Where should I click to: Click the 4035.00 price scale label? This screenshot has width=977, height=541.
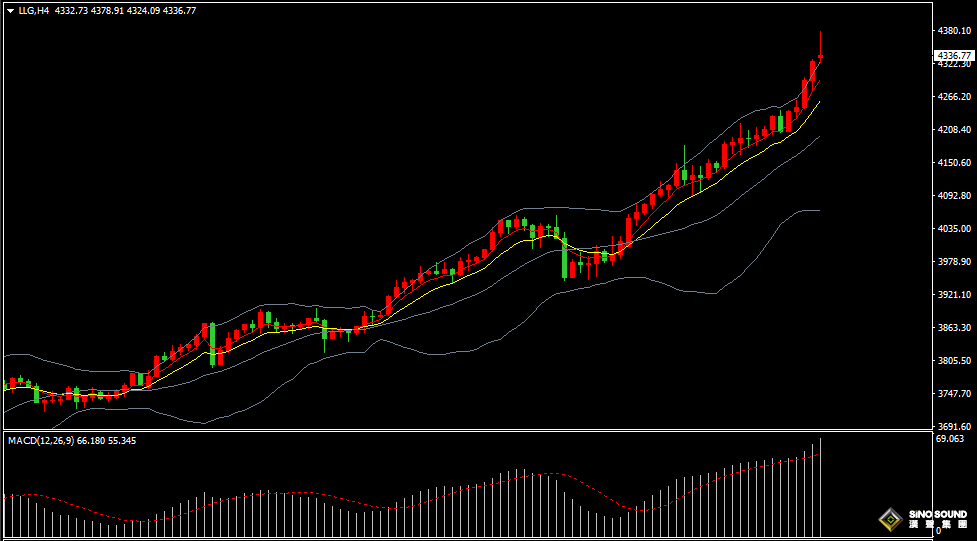pos(954,229)
